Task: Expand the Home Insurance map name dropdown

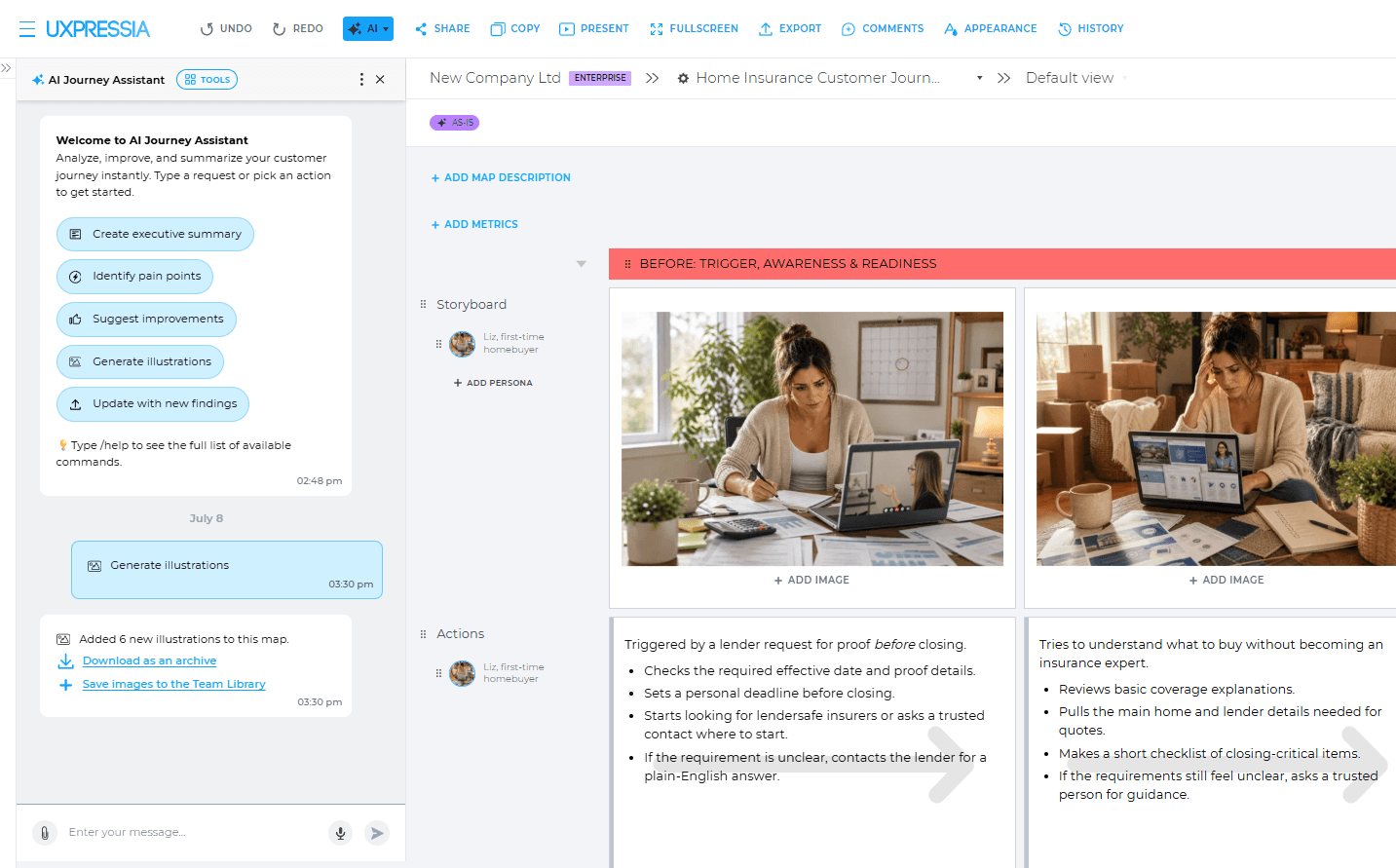Action: pyautogui.click(x=979, y=78)
